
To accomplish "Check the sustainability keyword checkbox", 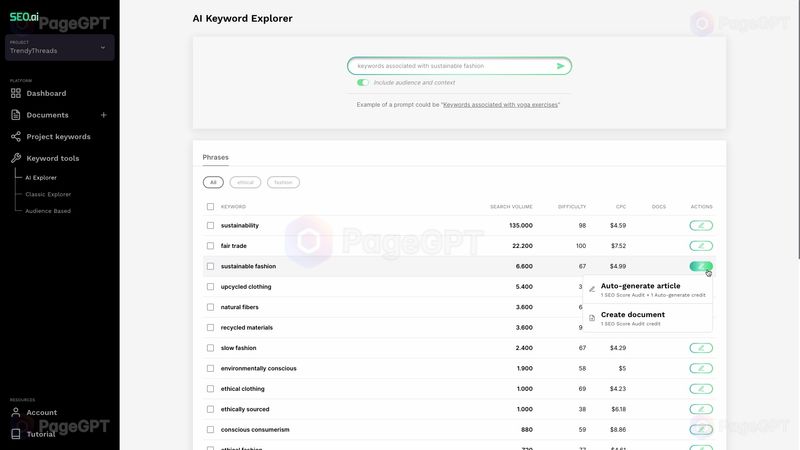I will pos(210,226).
